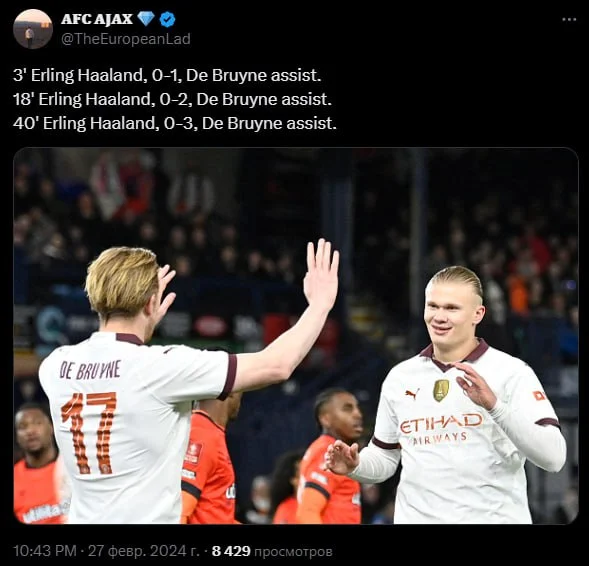Screen dimensions: 589x566
Task: Click the tweet line starting with 40'
Action: pos(175,124)
